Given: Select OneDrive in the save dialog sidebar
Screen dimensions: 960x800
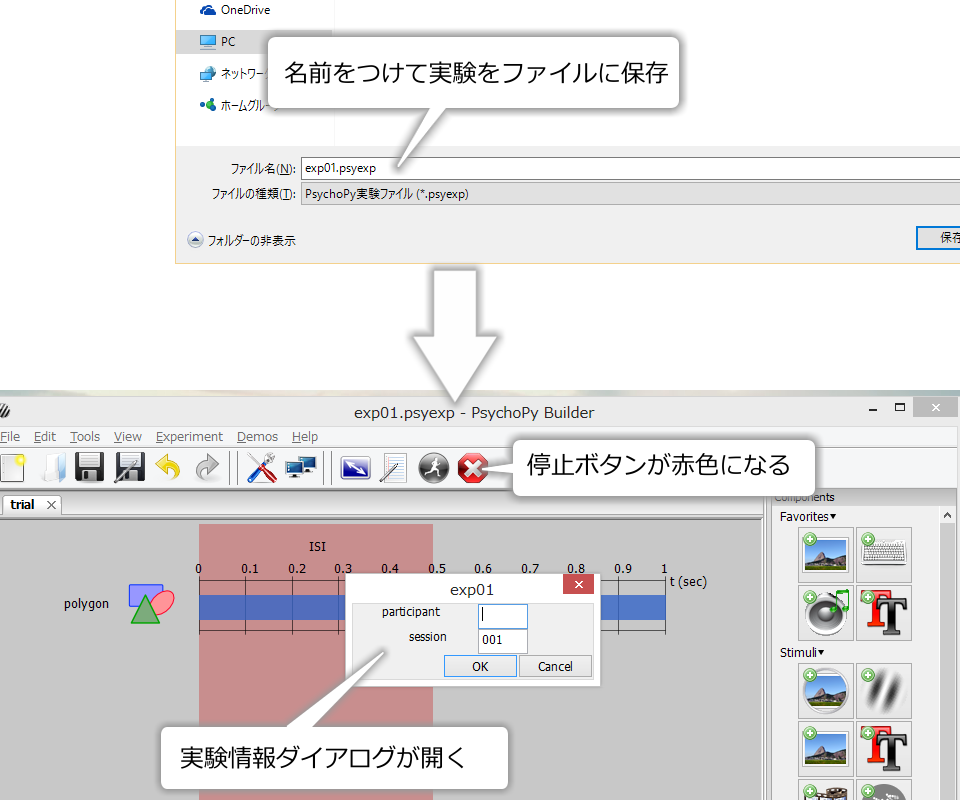Looking at the screenshot, I should pos(235,10).
